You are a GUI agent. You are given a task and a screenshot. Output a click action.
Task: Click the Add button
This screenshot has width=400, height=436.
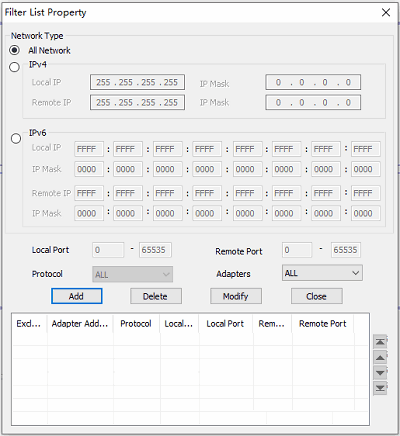coord(77,296)
